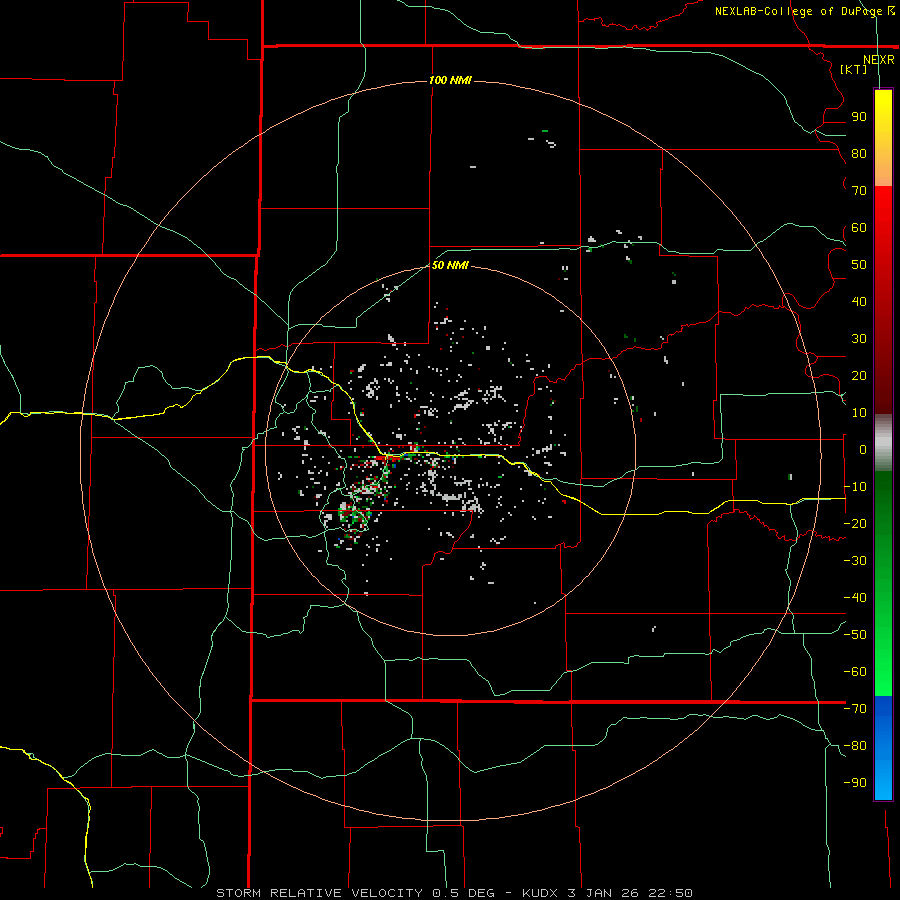Image resolution: width=900 pixels, height=900 pixels.
Task: Click the -60 value on the velocity scale
Action: [x=855, y=672]
